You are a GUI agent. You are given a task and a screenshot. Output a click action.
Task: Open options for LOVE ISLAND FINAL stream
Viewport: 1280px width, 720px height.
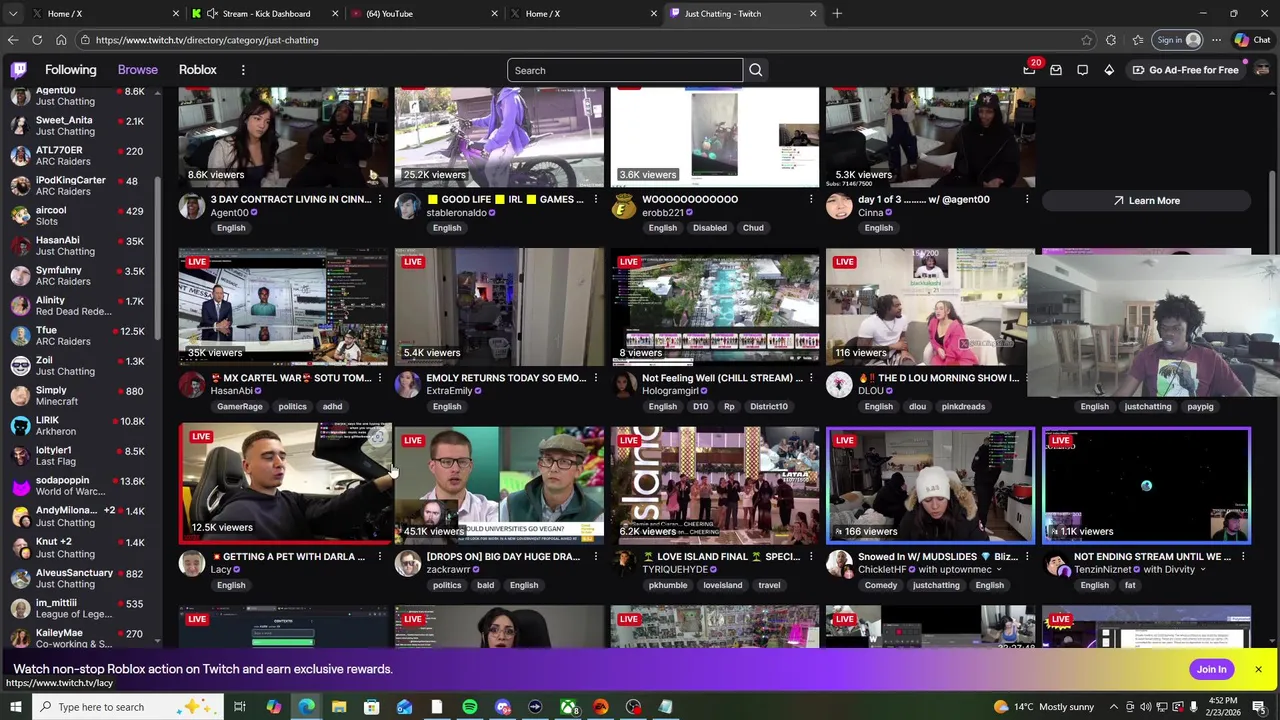811,556
